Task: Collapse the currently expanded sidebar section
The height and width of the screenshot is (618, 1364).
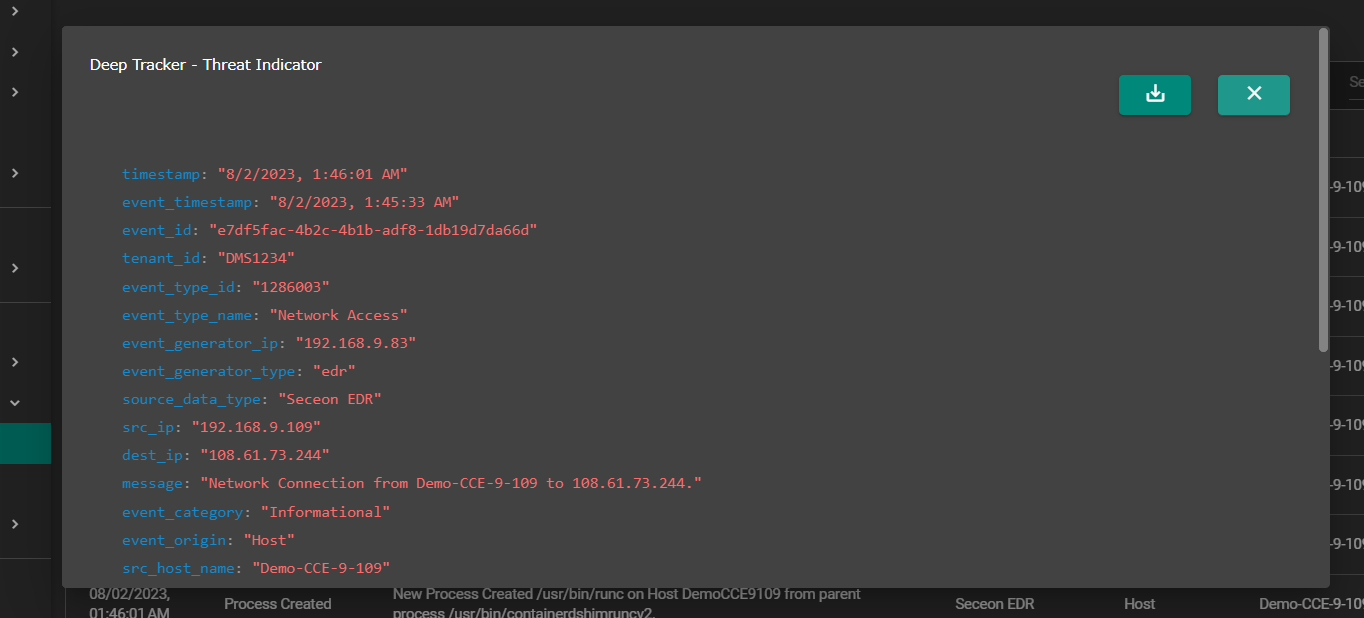Action: click(13, 402)
